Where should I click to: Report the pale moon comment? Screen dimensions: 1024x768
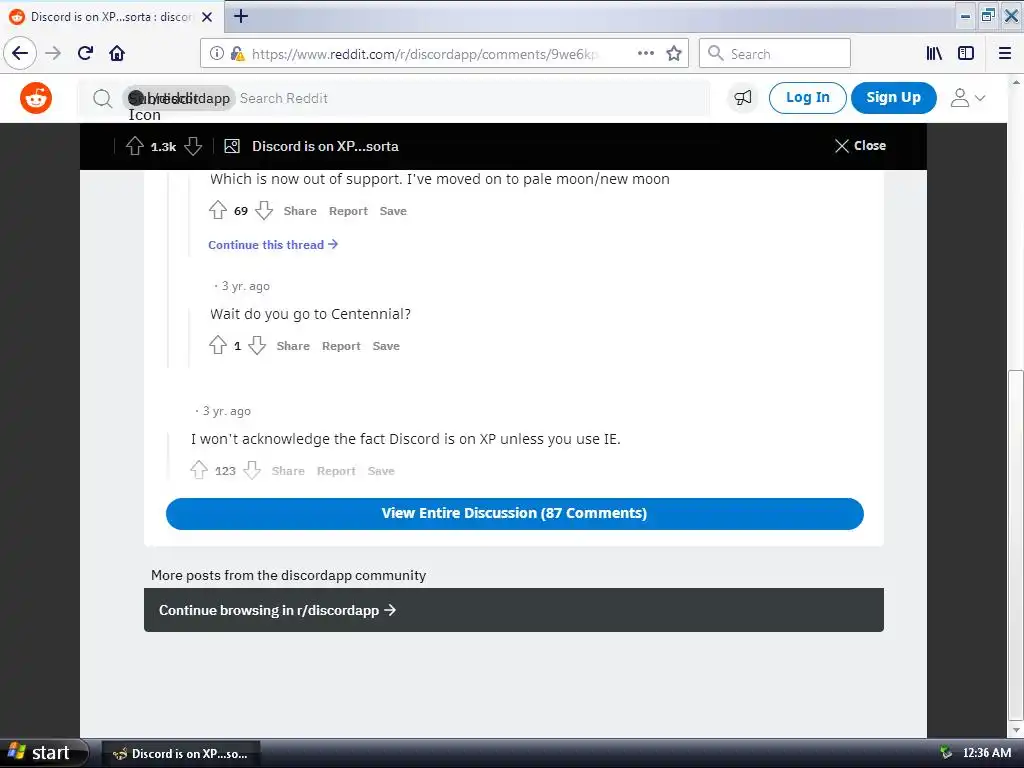tap(348, 211)
